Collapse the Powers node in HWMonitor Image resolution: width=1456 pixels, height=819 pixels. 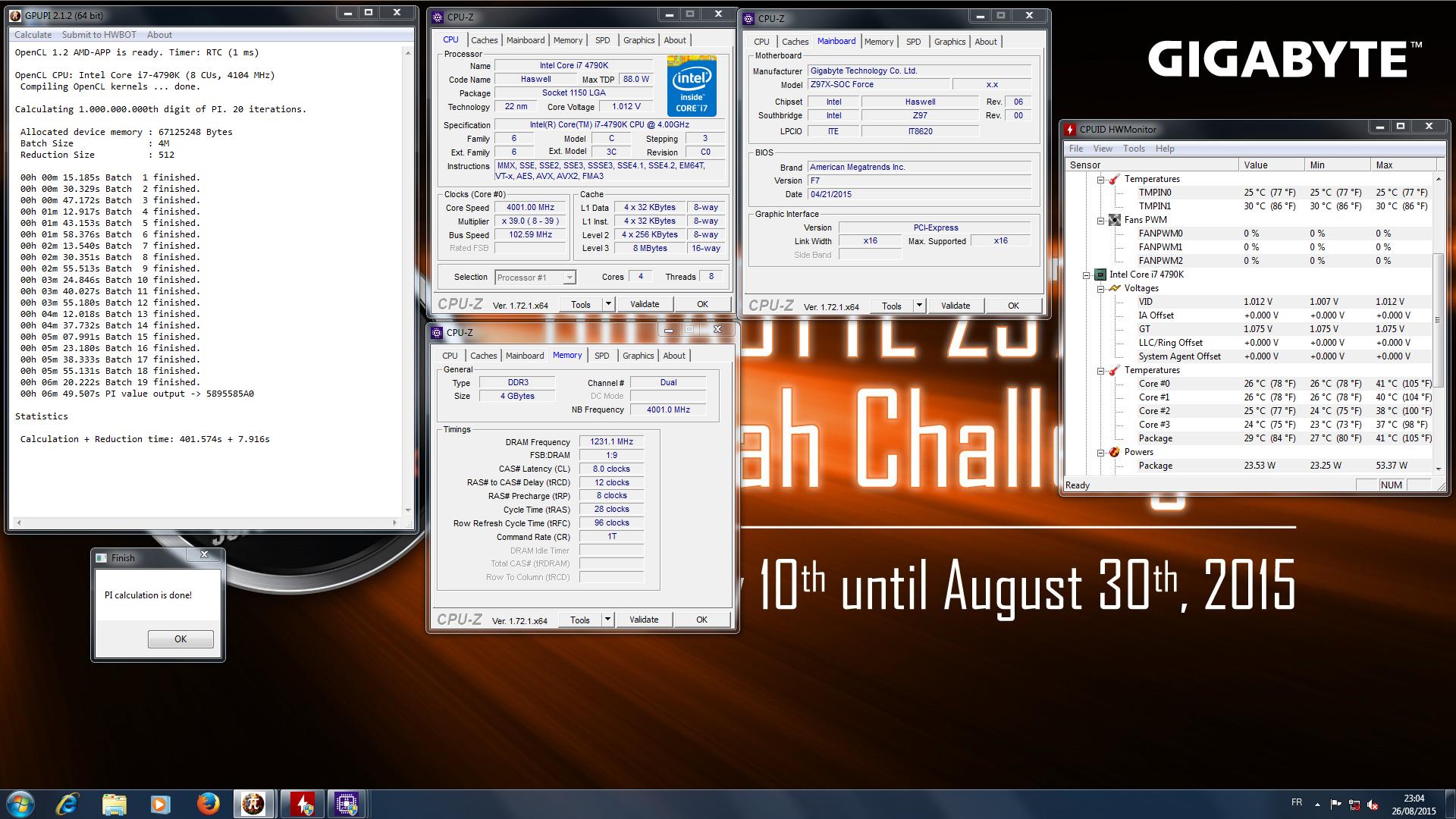(1100, 452)
